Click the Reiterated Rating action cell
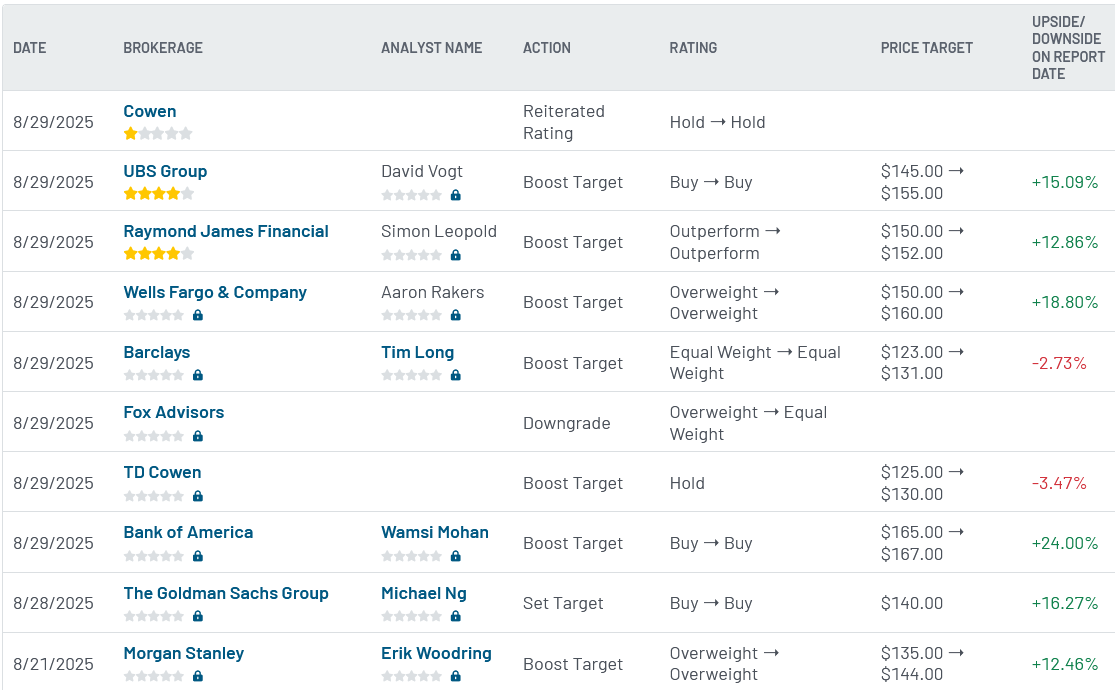Viewport: 1115px width, 690px height. [564, 122]
